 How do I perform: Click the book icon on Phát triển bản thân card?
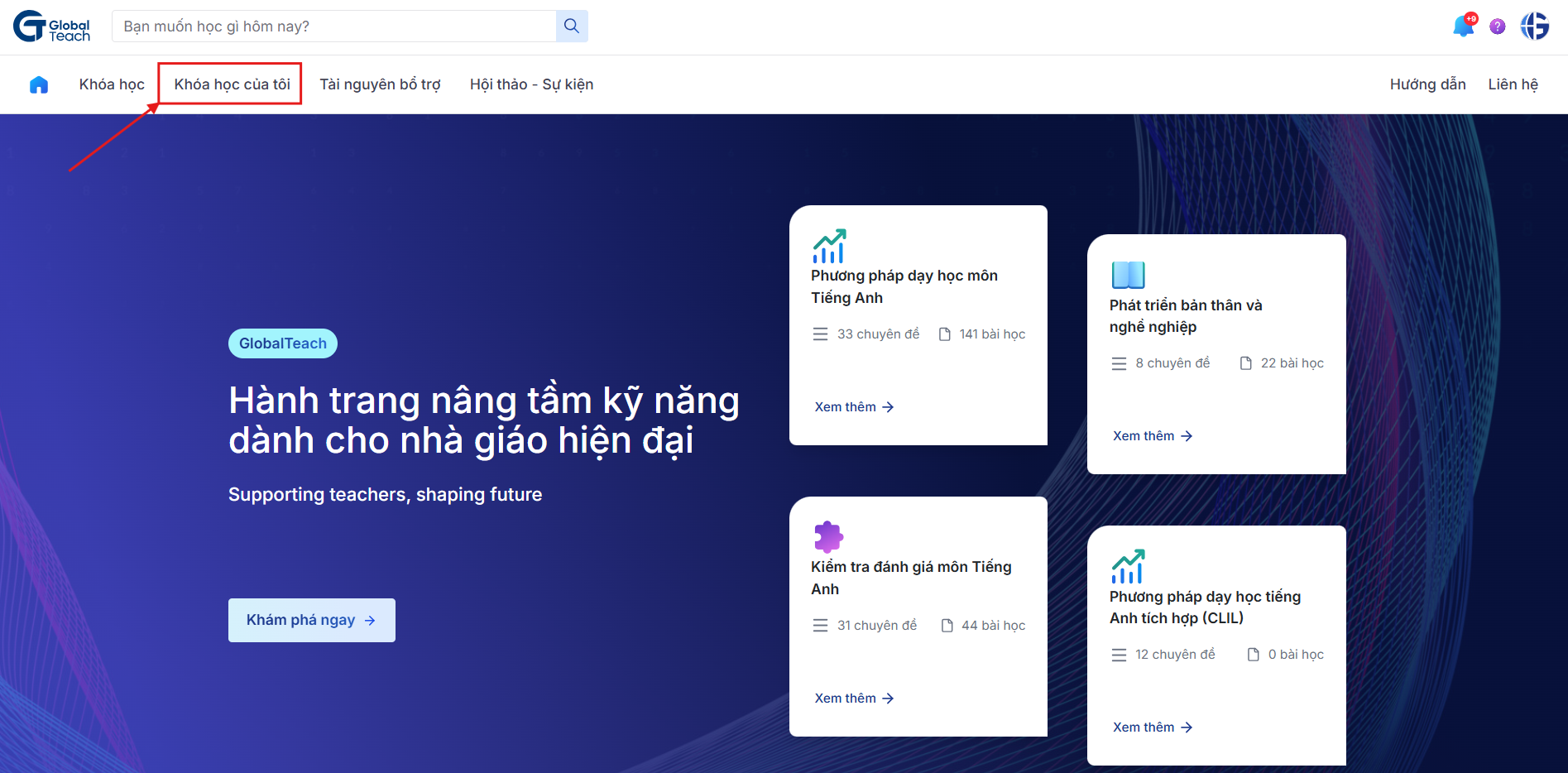click(x=1127, y=274)
